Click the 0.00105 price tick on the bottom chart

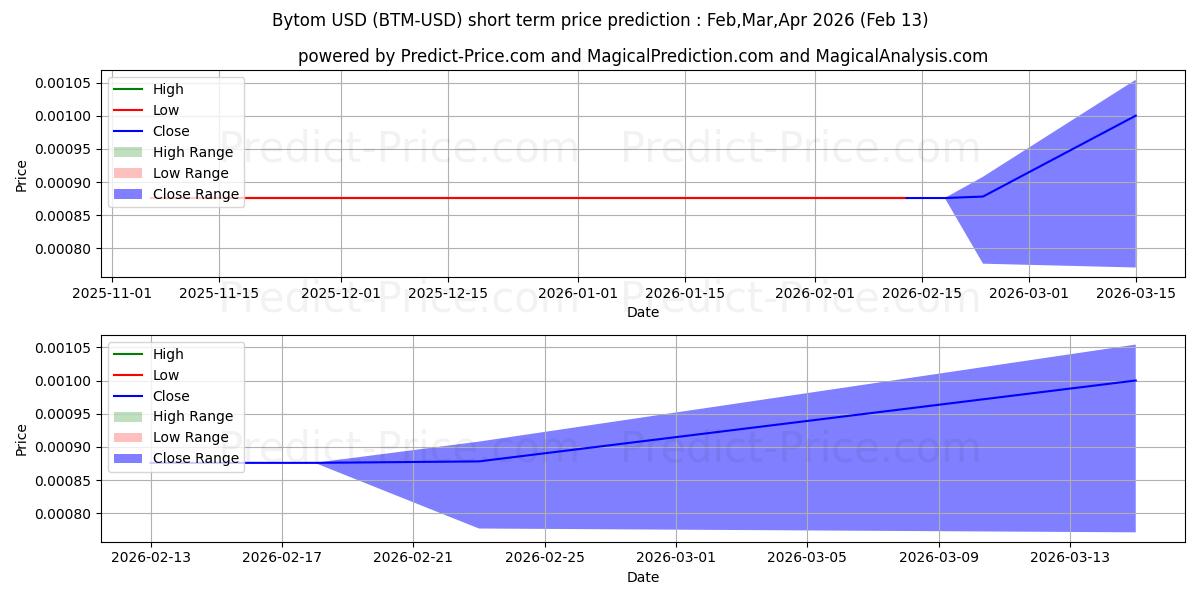pos(66,348)
